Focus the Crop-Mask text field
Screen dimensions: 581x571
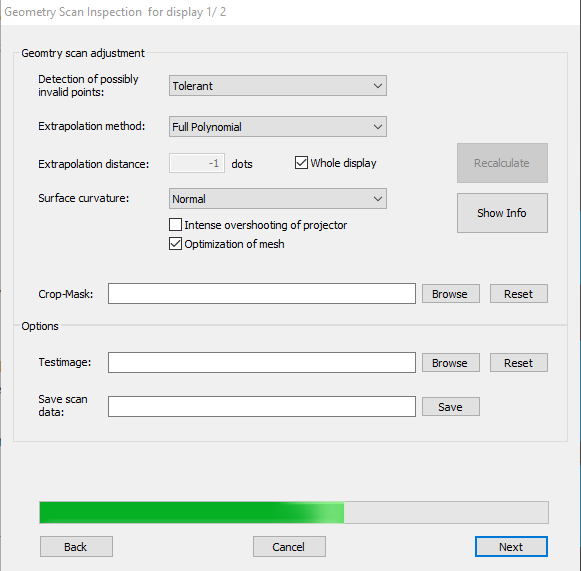[x=262, y=293]
